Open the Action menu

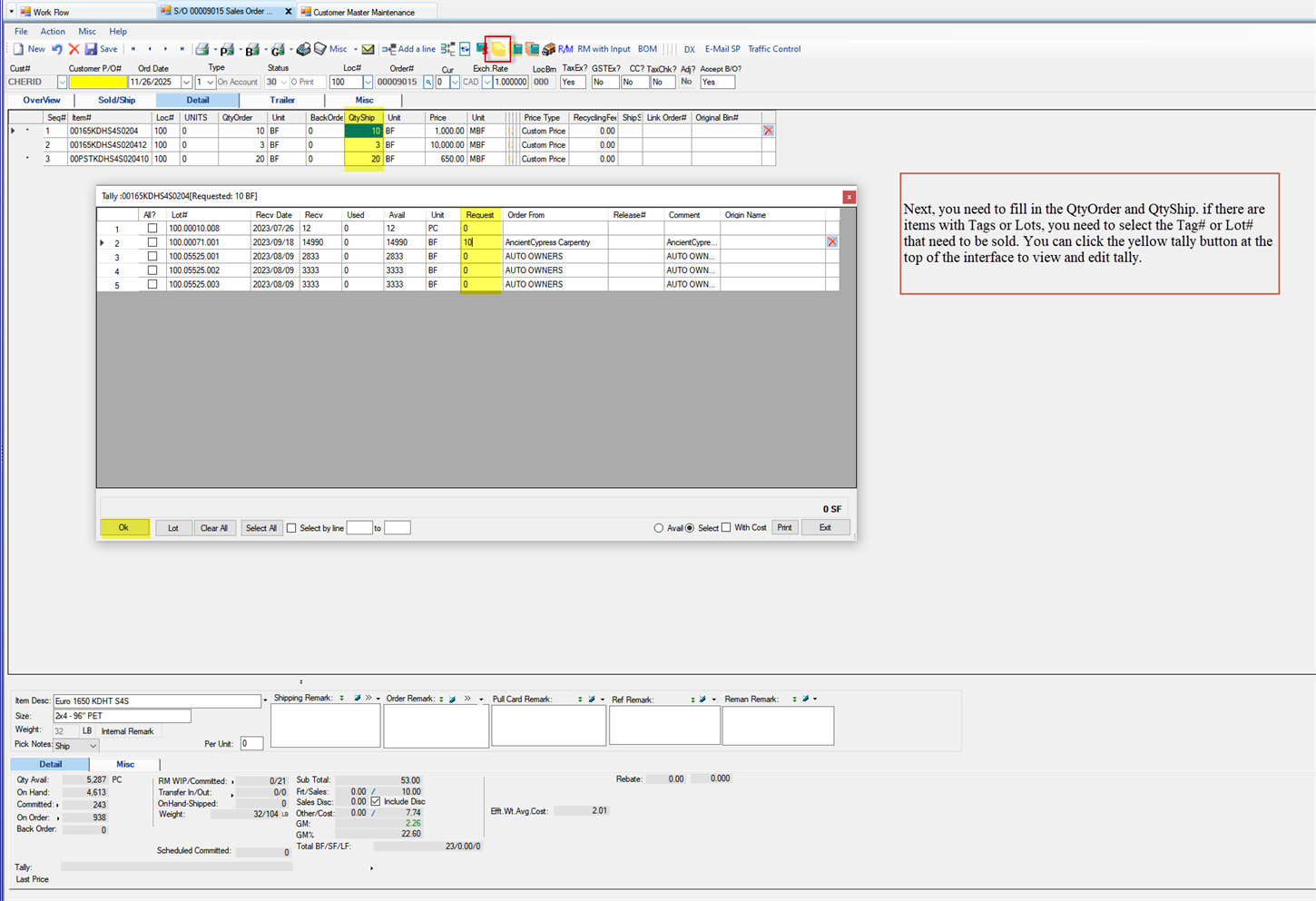[53, 31]
